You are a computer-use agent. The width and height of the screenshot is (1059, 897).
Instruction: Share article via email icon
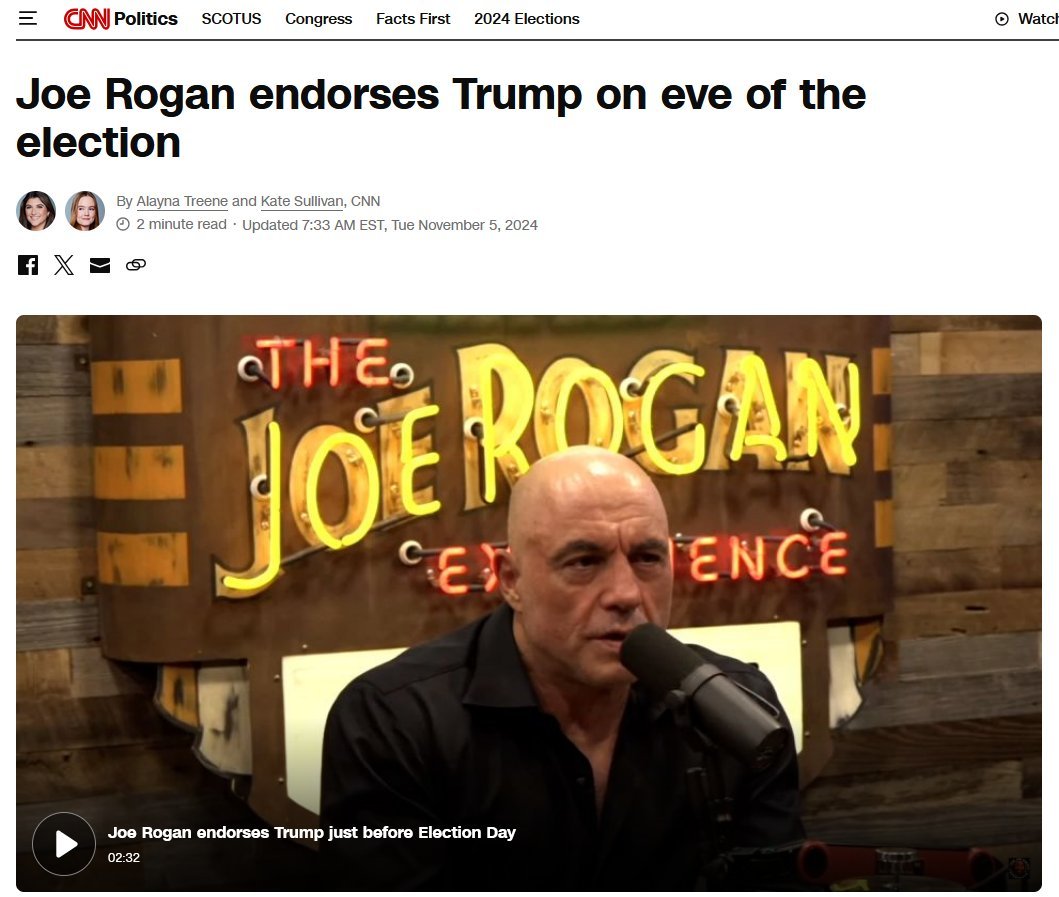[100, 265]
